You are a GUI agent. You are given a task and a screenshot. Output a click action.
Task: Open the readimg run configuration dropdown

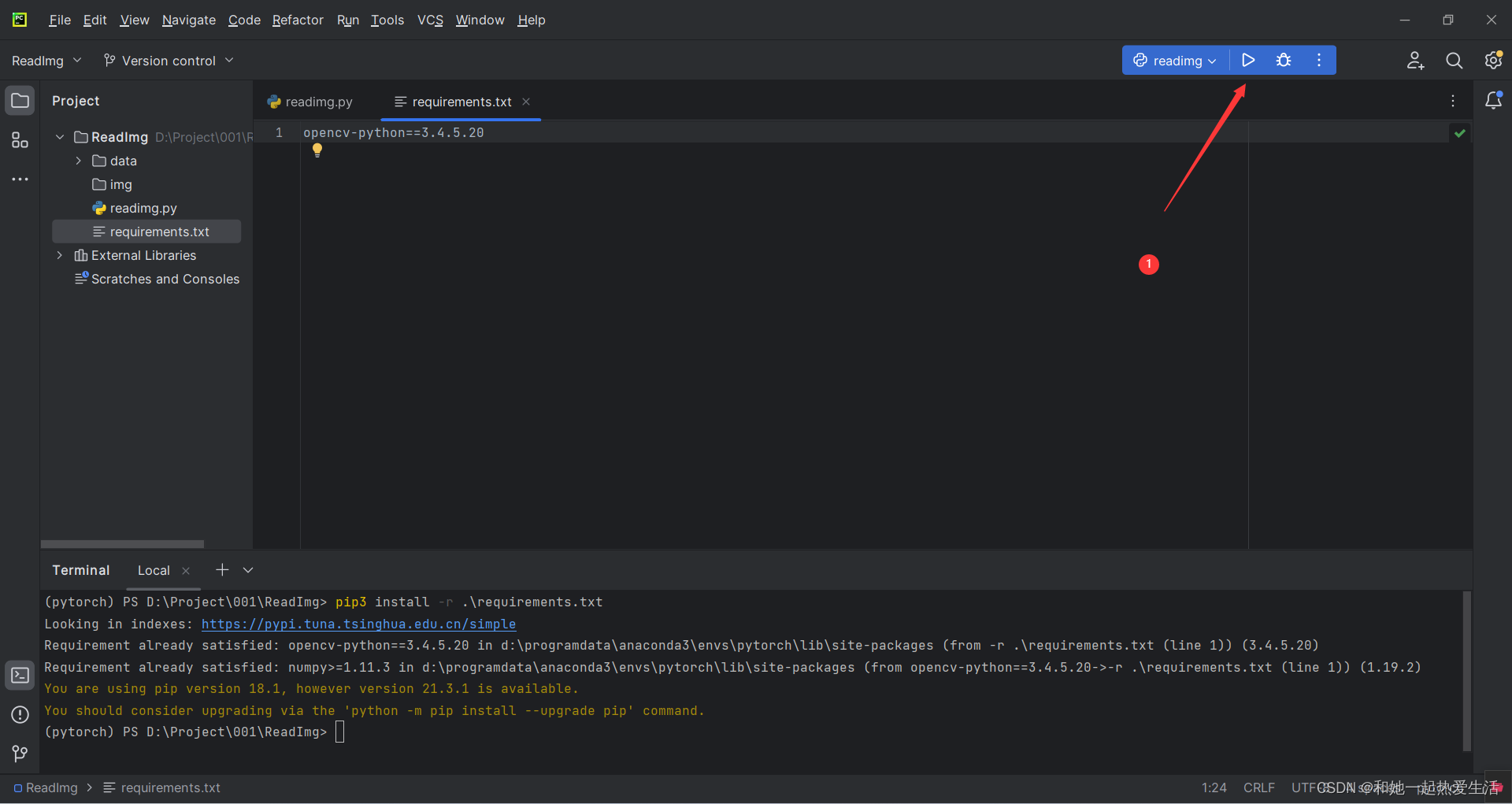click(x=1175, y=61)
